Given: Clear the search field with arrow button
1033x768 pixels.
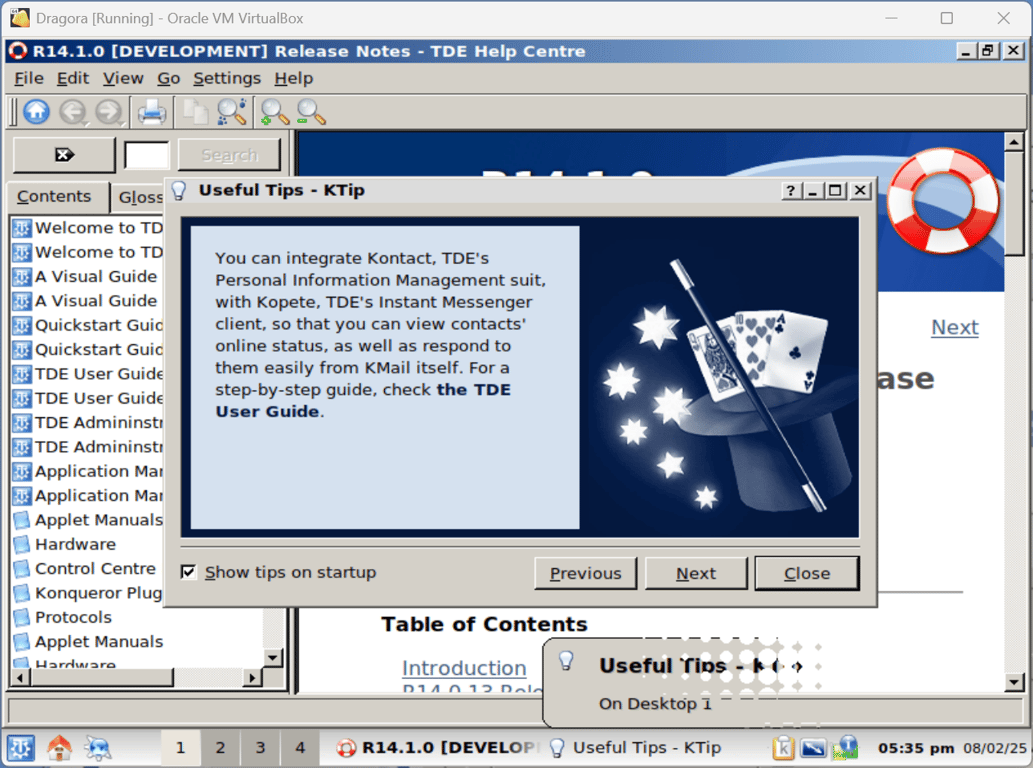Looking at the screenshot, I should coord(64,155).
